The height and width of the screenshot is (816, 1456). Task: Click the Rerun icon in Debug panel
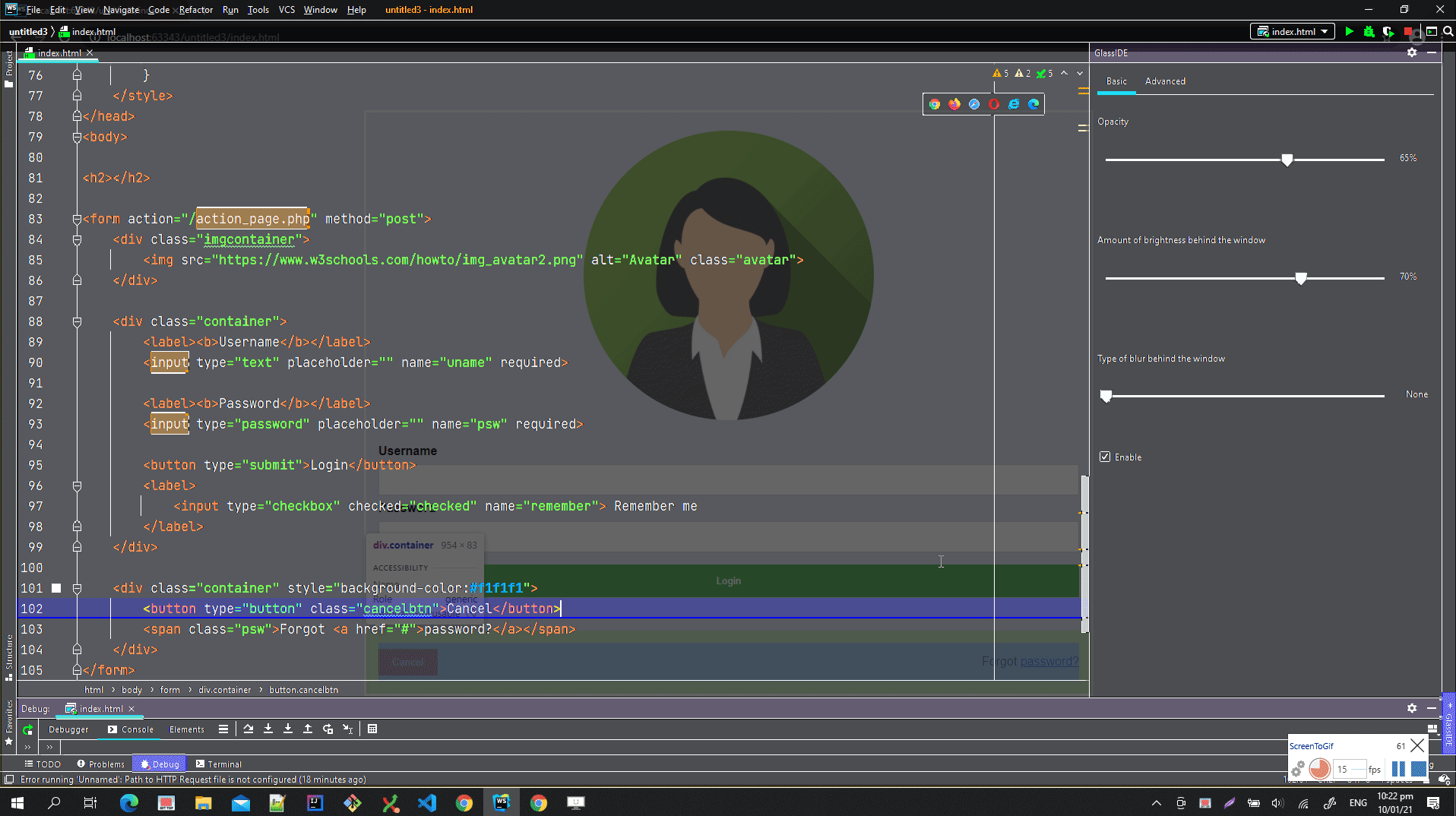tap(28, 730)
